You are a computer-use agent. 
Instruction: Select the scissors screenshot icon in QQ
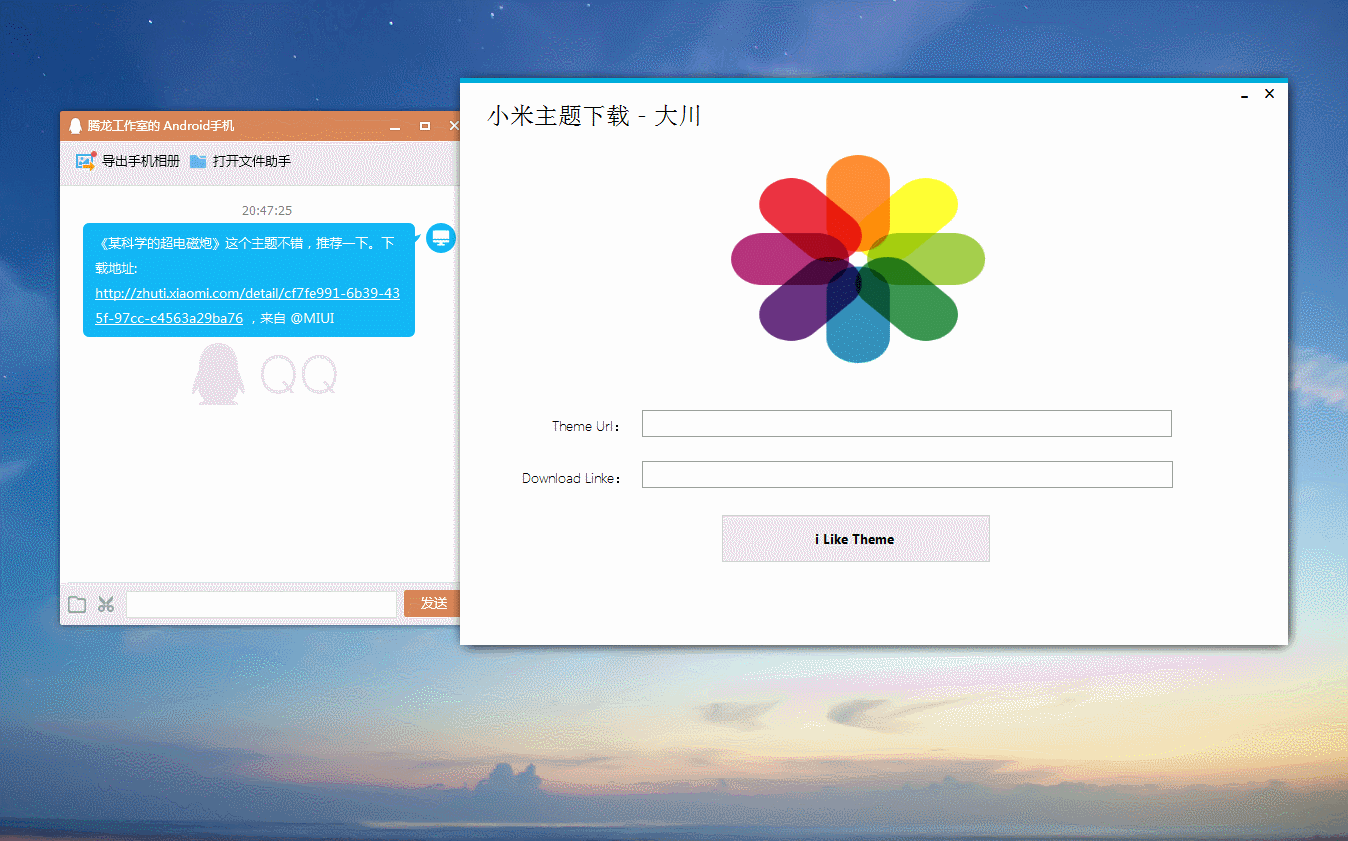pos(106,604)
